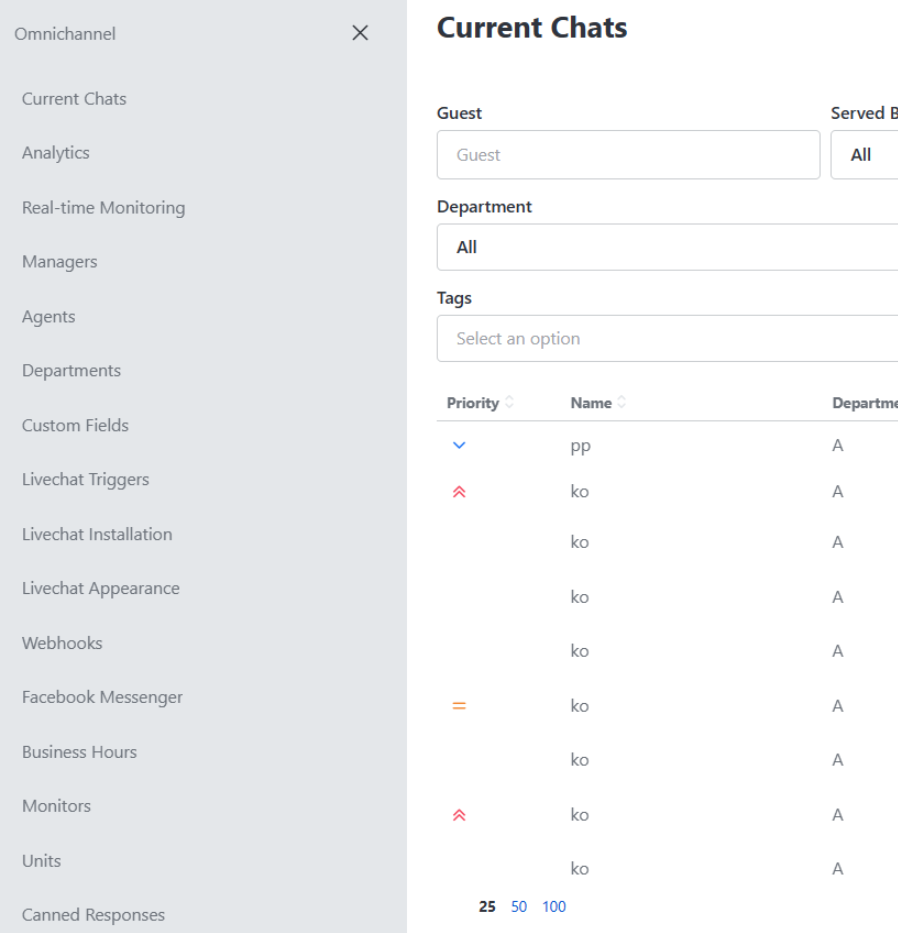Open the Tags select-an-option dropdown

click(x=667, y=339)
